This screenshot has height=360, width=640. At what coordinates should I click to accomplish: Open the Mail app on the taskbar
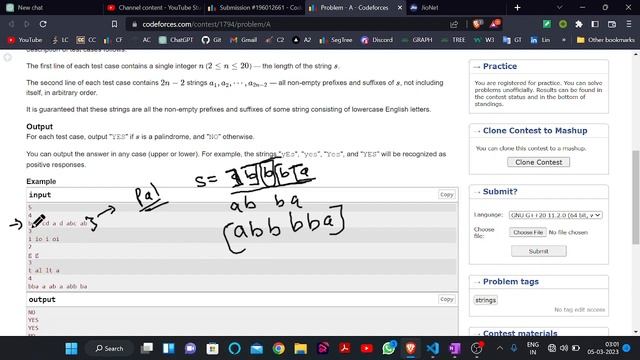(x=257, y=348)
